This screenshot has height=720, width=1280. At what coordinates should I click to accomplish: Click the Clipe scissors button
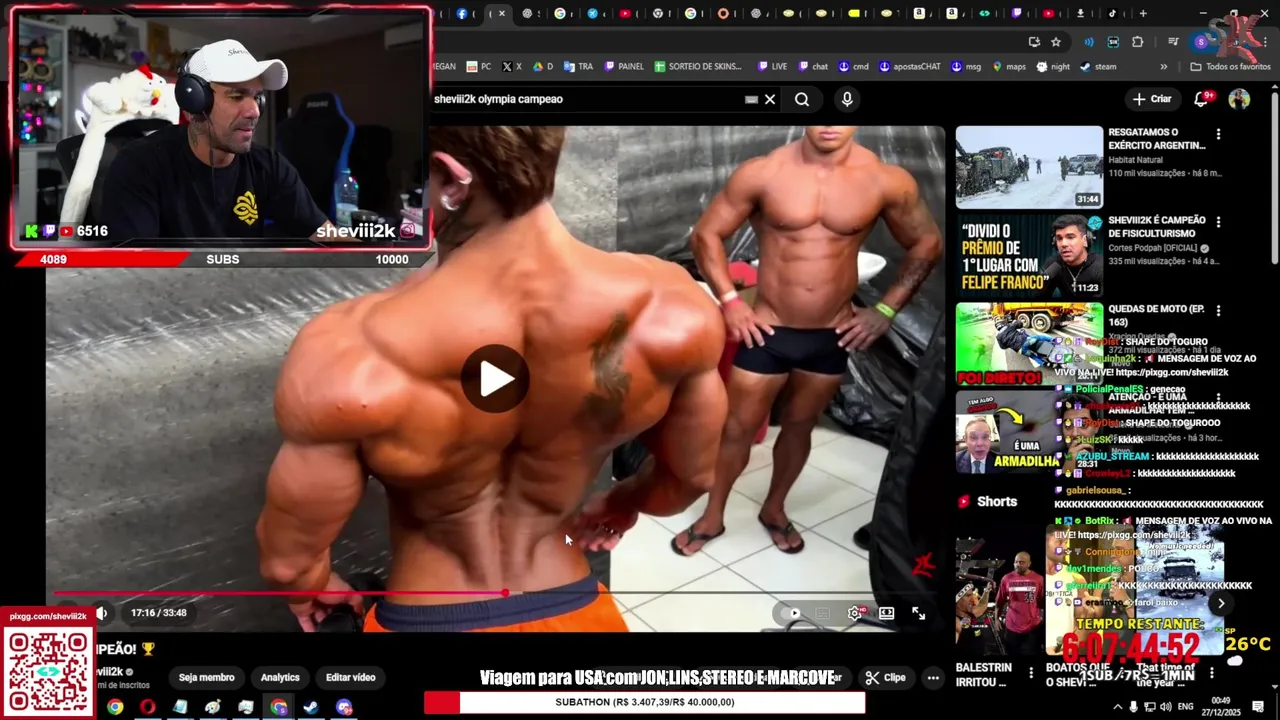(x=886, y=677)
